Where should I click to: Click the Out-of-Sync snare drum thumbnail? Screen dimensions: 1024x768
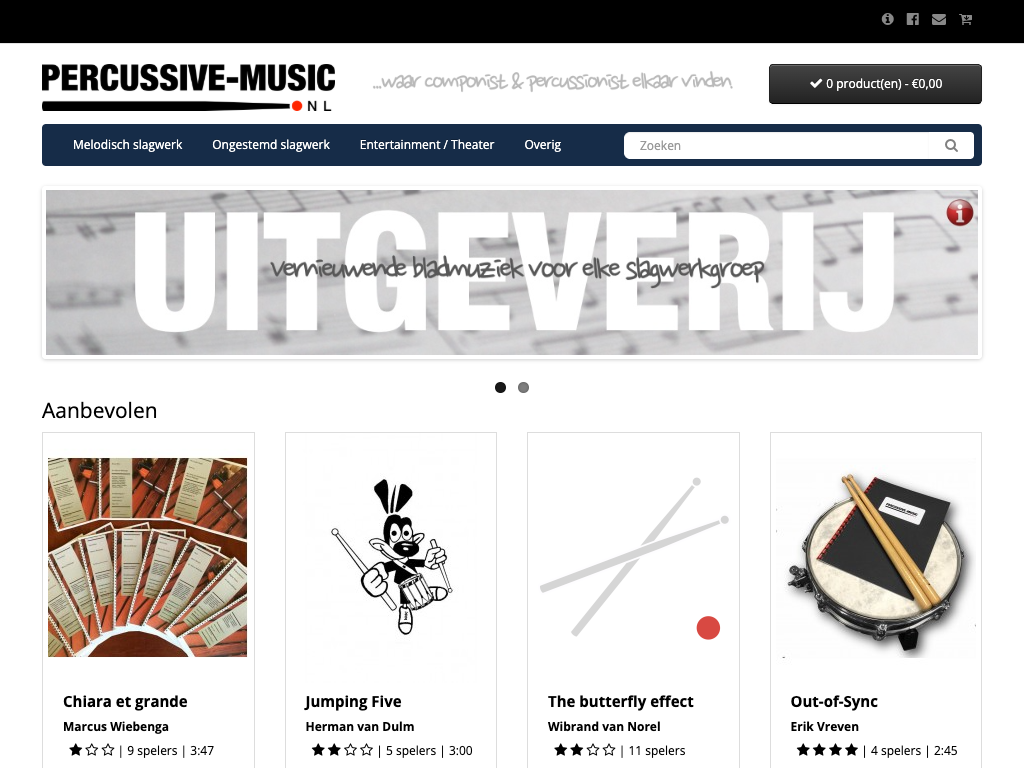[876, 557]
